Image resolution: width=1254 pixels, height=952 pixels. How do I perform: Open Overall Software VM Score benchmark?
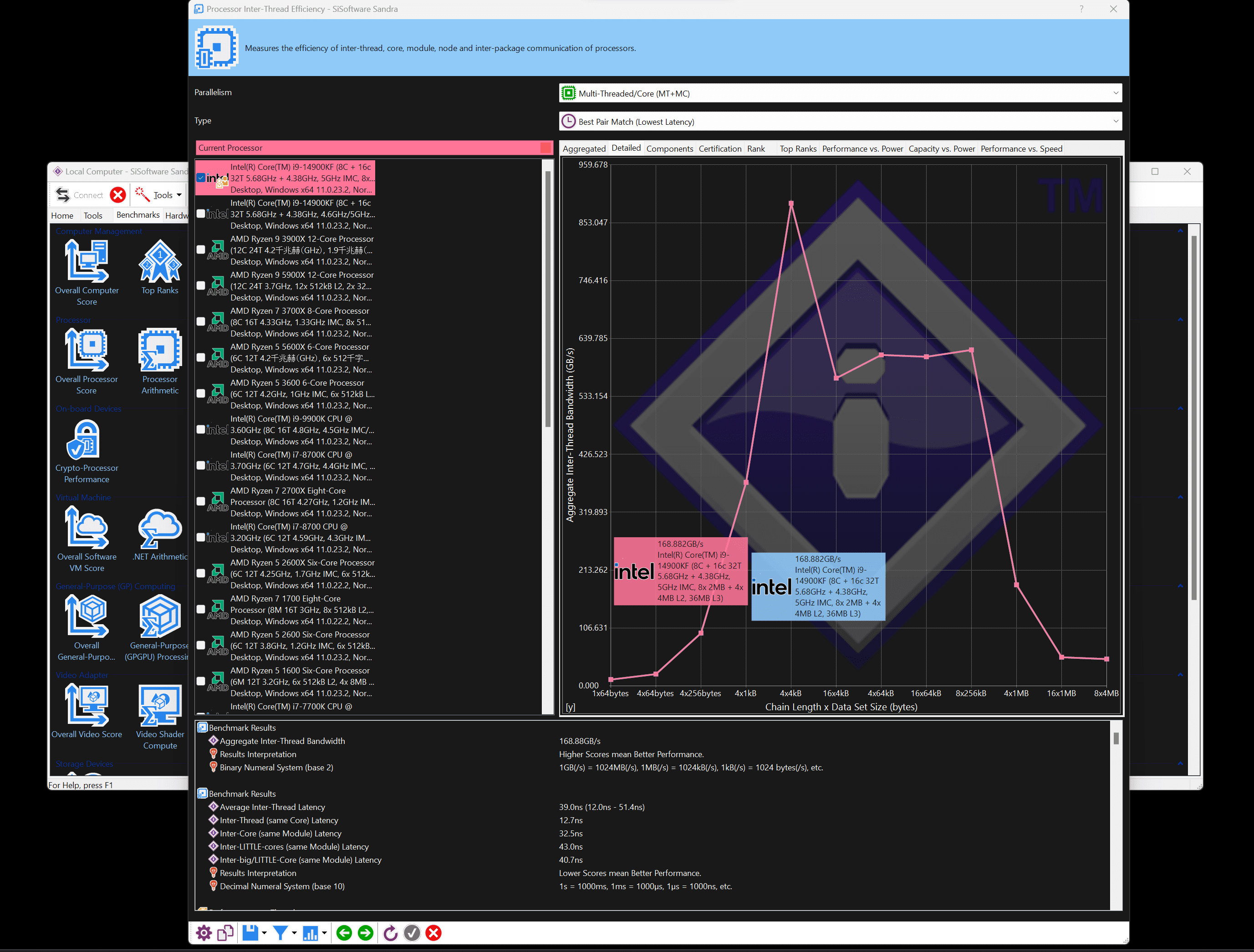(87, 539)
